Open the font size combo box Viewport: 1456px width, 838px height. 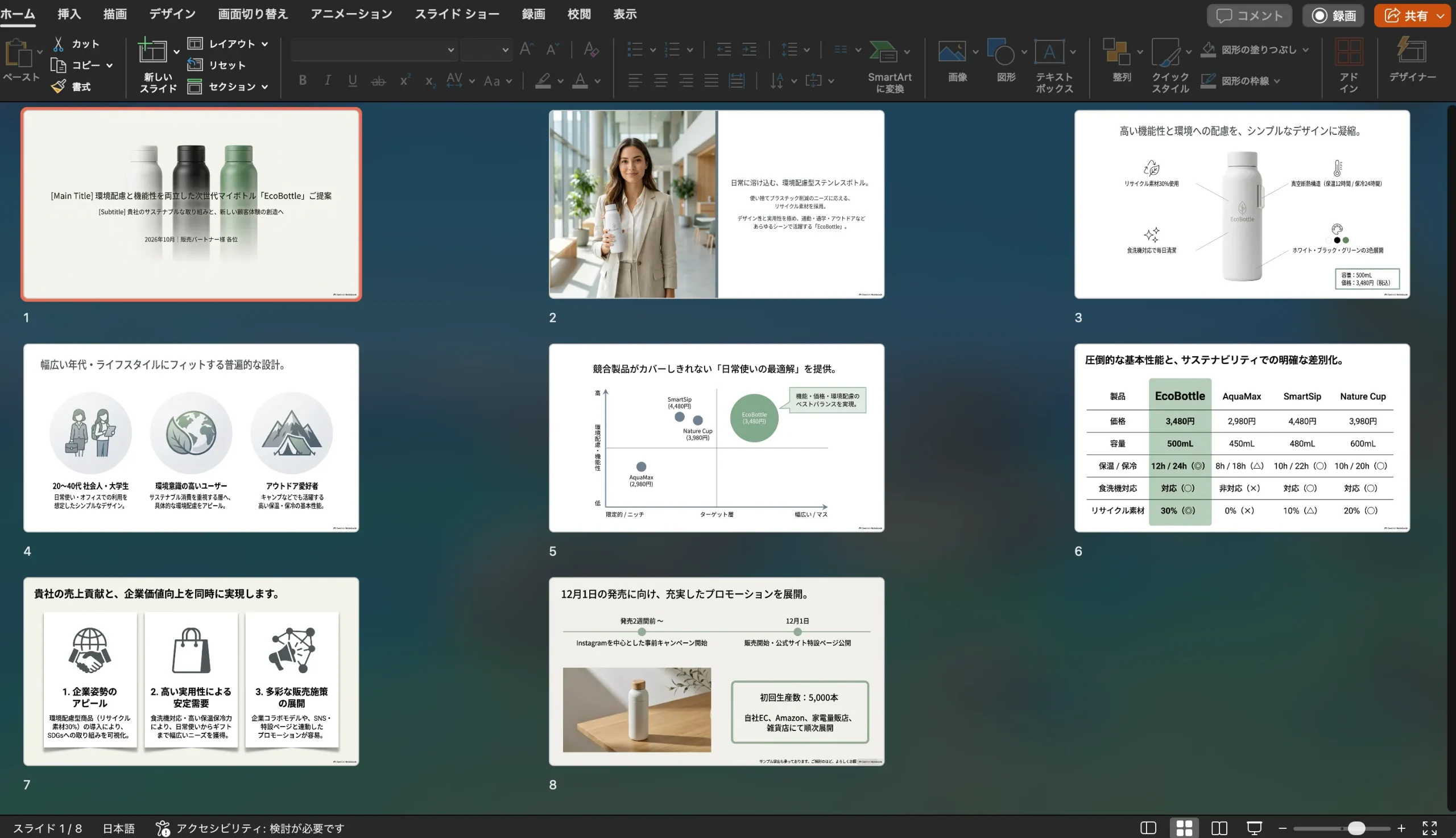pyautogui.click(x=486, y=50)
